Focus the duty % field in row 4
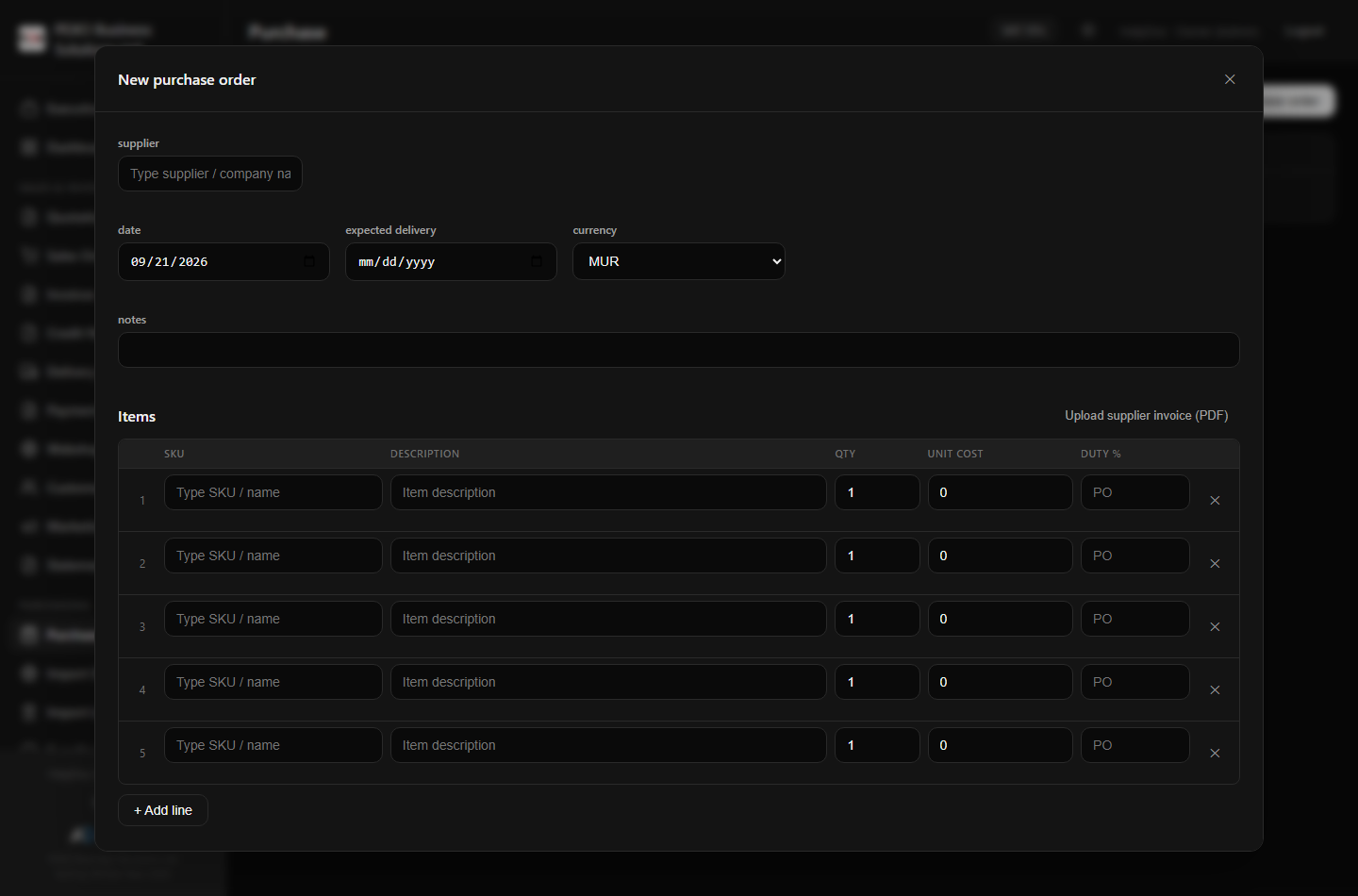 click(x=1135, y=682)
